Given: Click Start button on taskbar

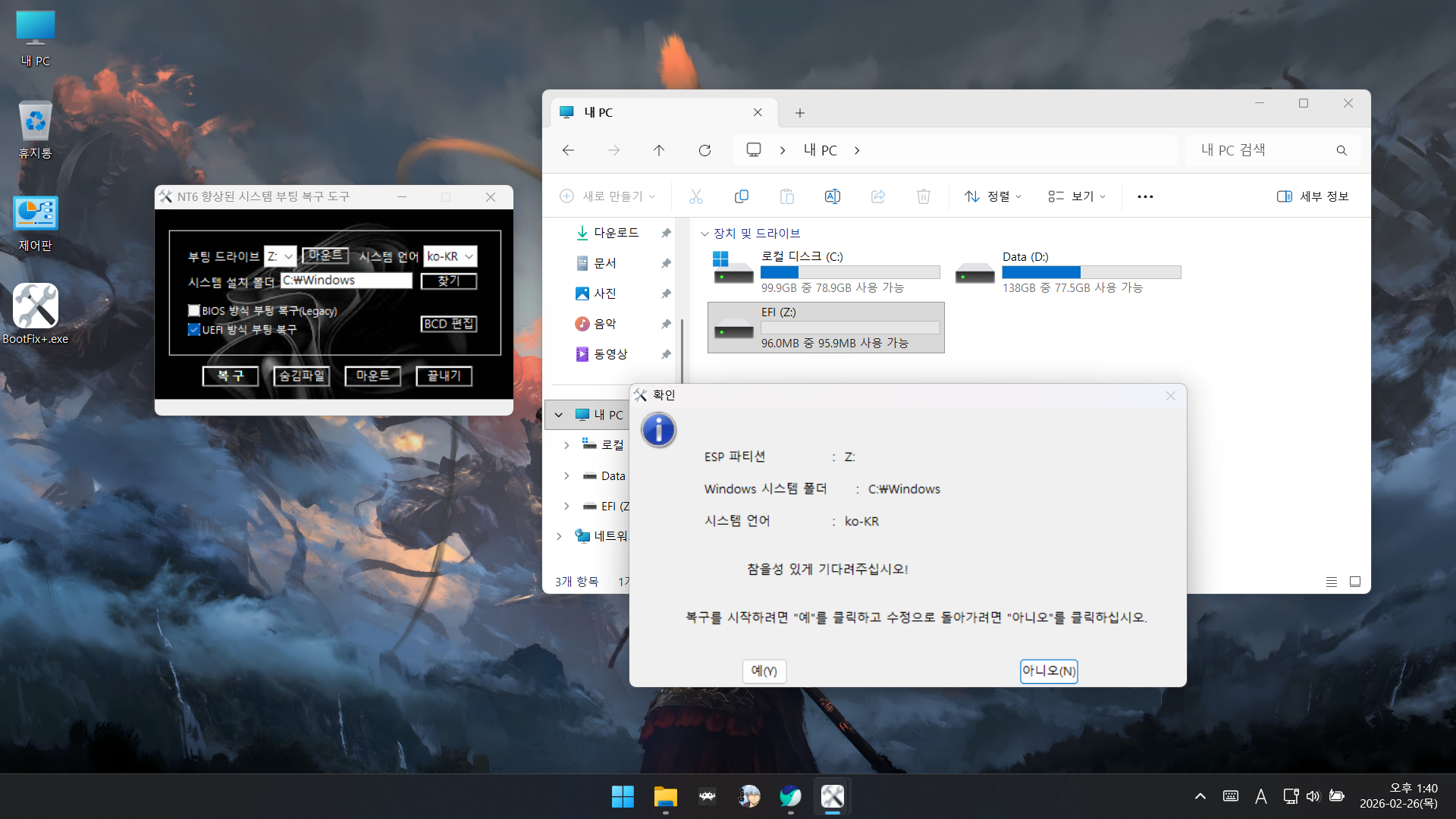Looking at the screenshot, I should (622, 796).
